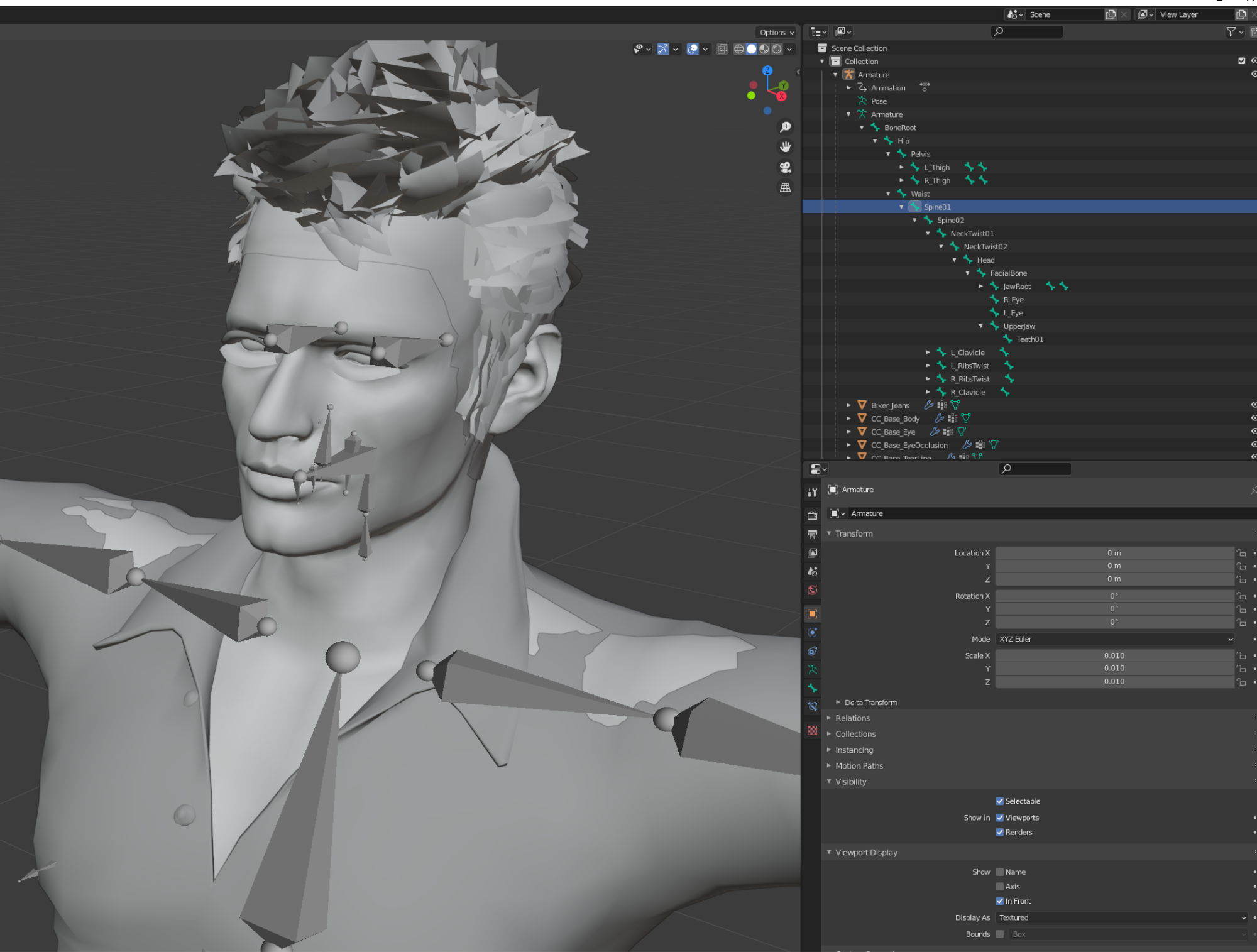The image size is (1257, 952).
Task: Toggle In Front checkbox
Action: click(999, 900)
